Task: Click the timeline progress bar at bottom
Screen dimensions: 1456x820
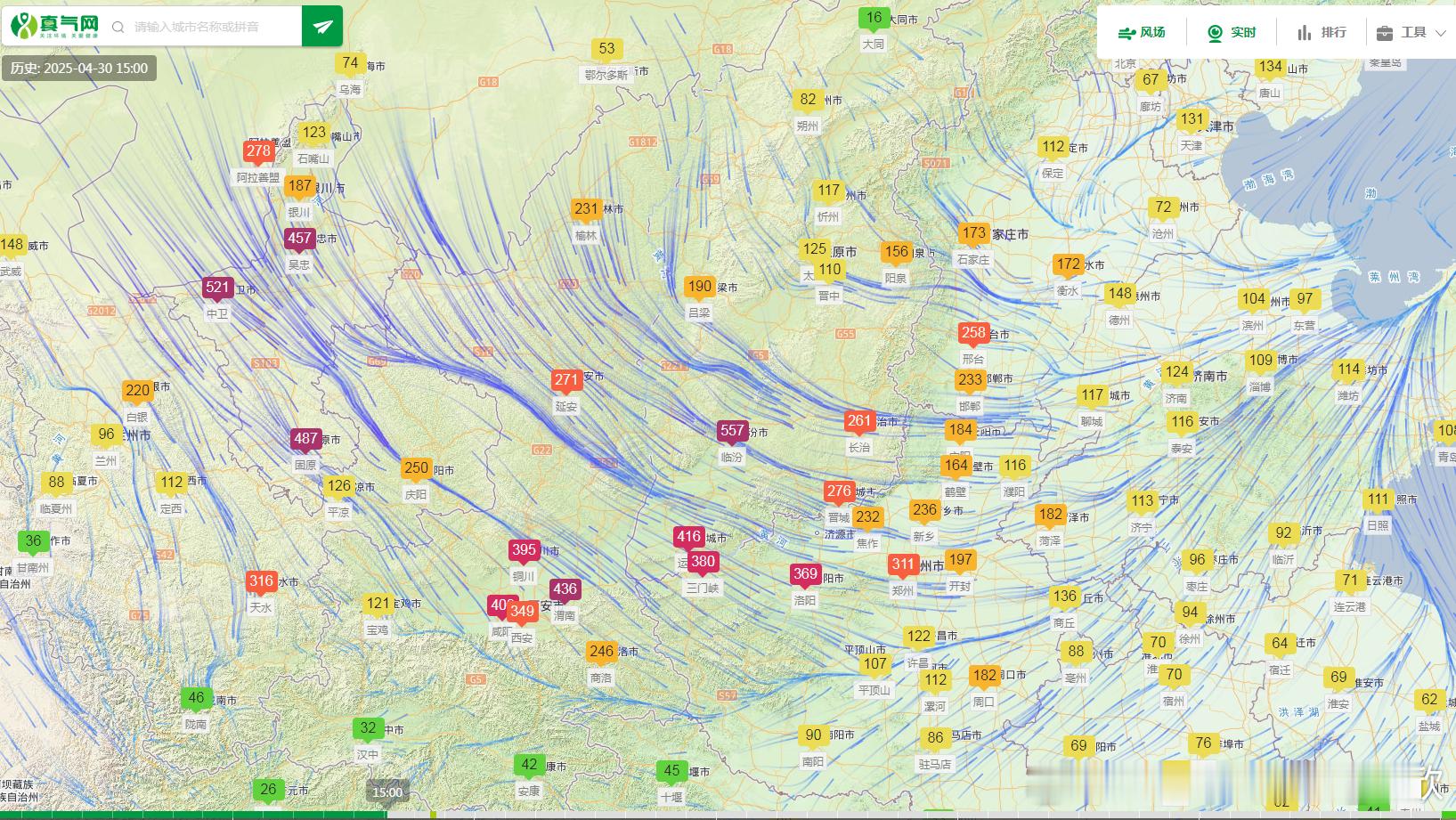Action: tap(728, 815)
